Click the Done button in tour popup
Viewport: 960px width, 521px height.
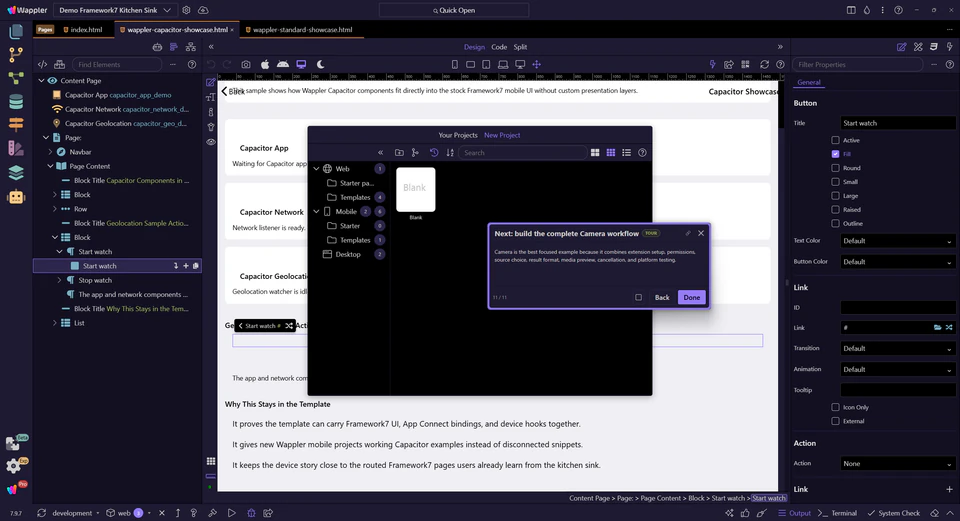tap(692, 298)
